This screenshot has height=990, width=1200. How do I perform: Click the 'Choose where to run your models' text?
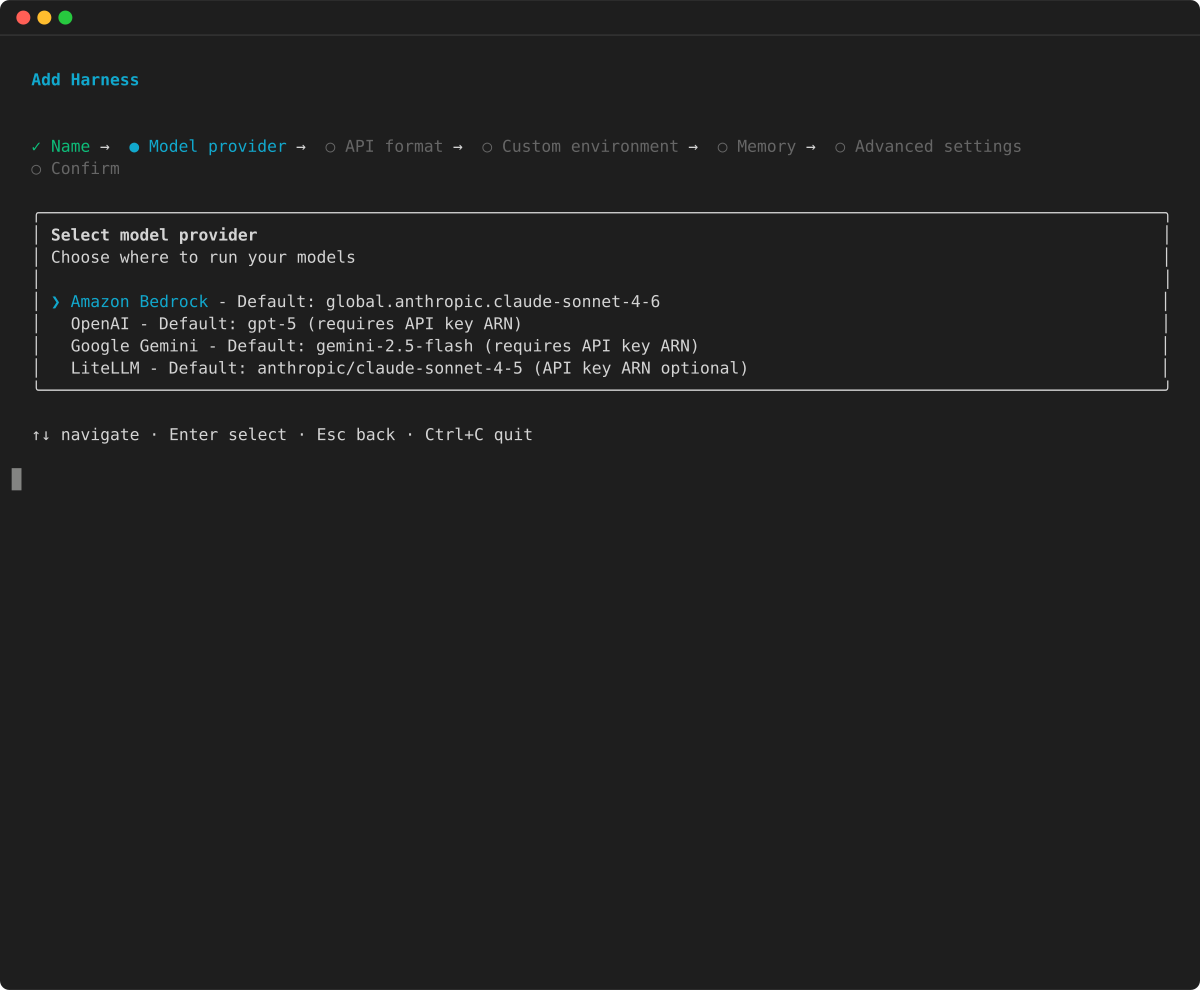tap(203, 257)
